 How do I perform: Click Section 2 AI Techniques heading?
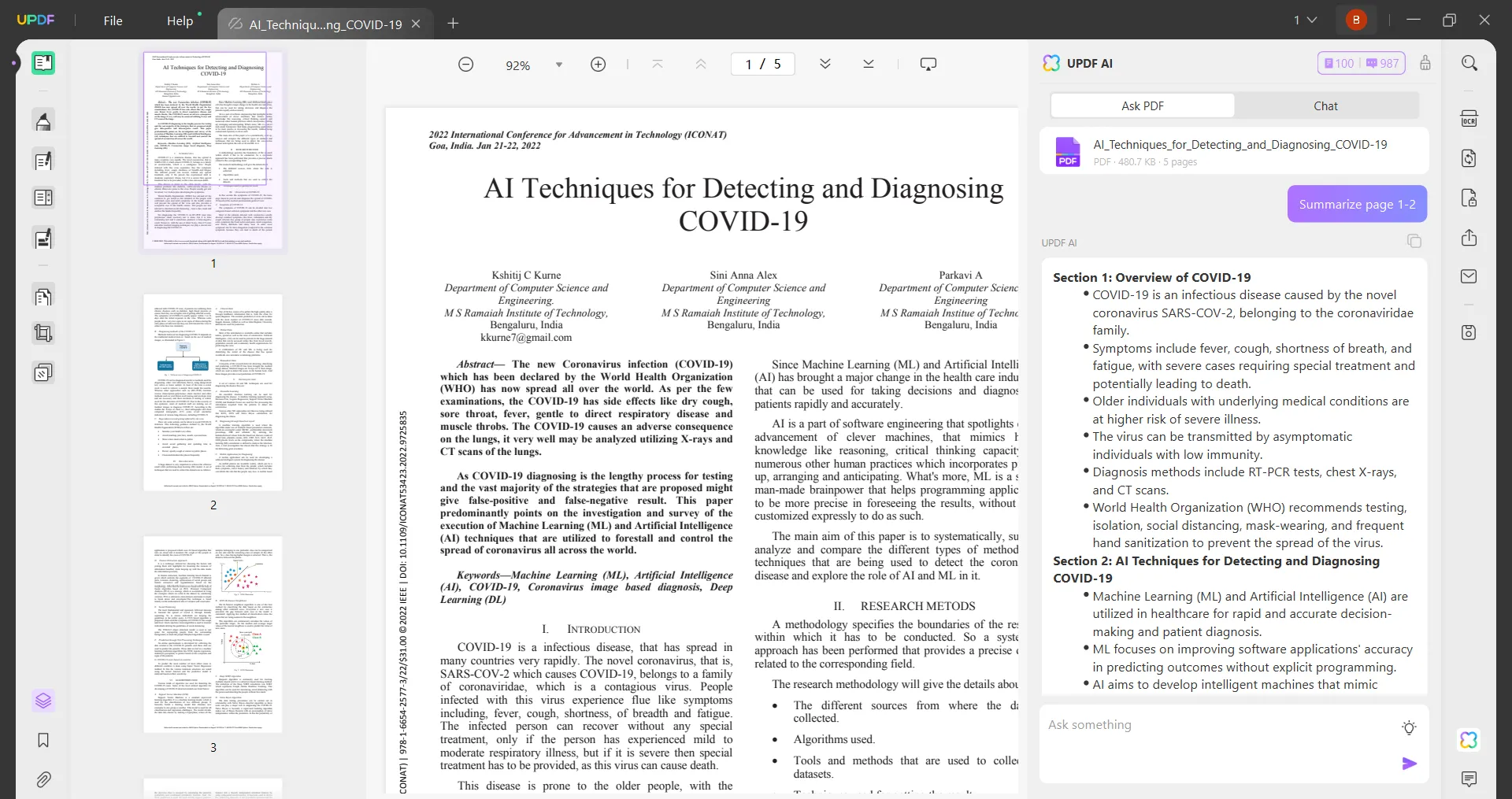coord(1216,569)
